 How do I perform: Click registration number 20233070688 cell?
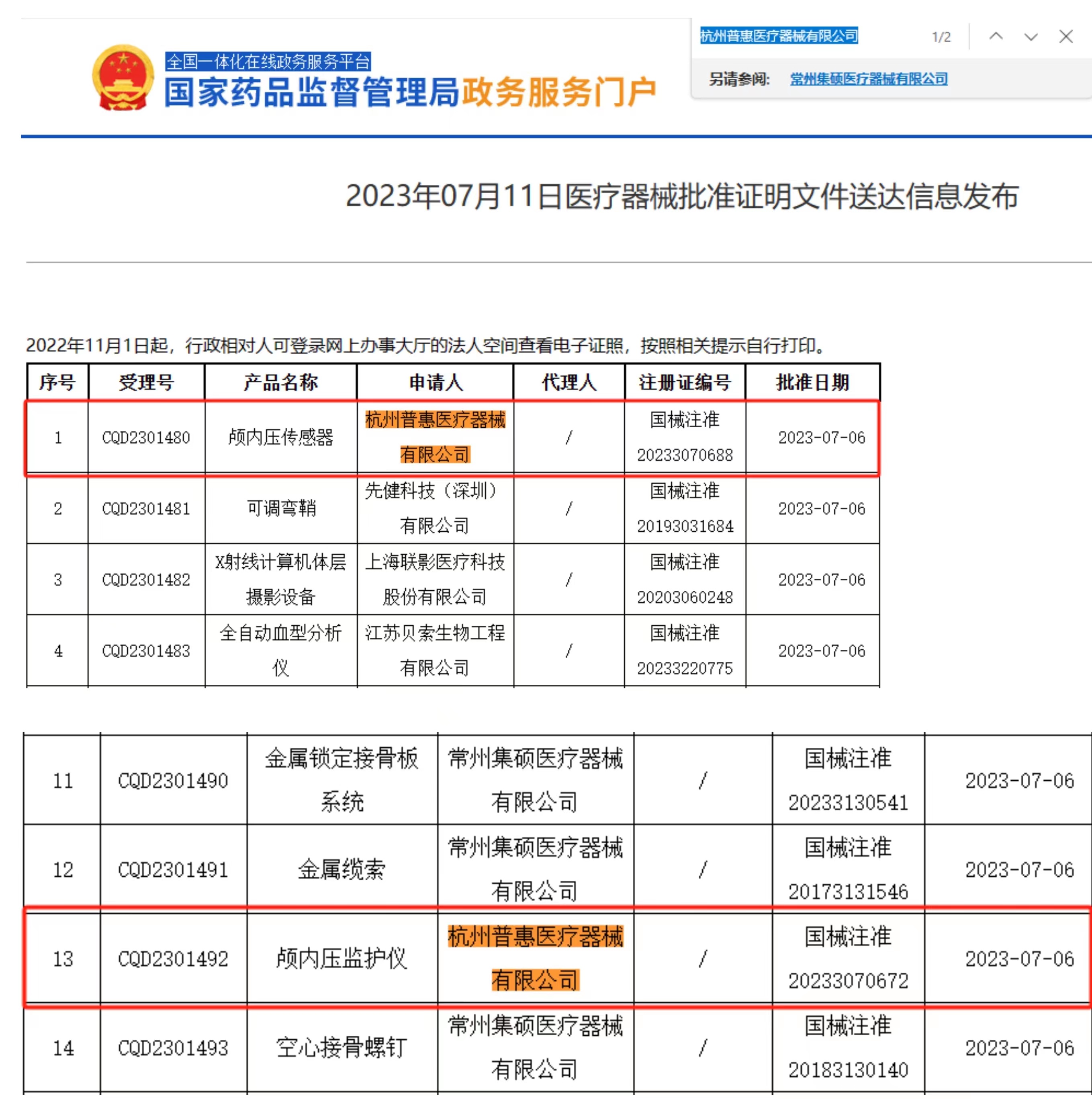(x=685, y=455)
